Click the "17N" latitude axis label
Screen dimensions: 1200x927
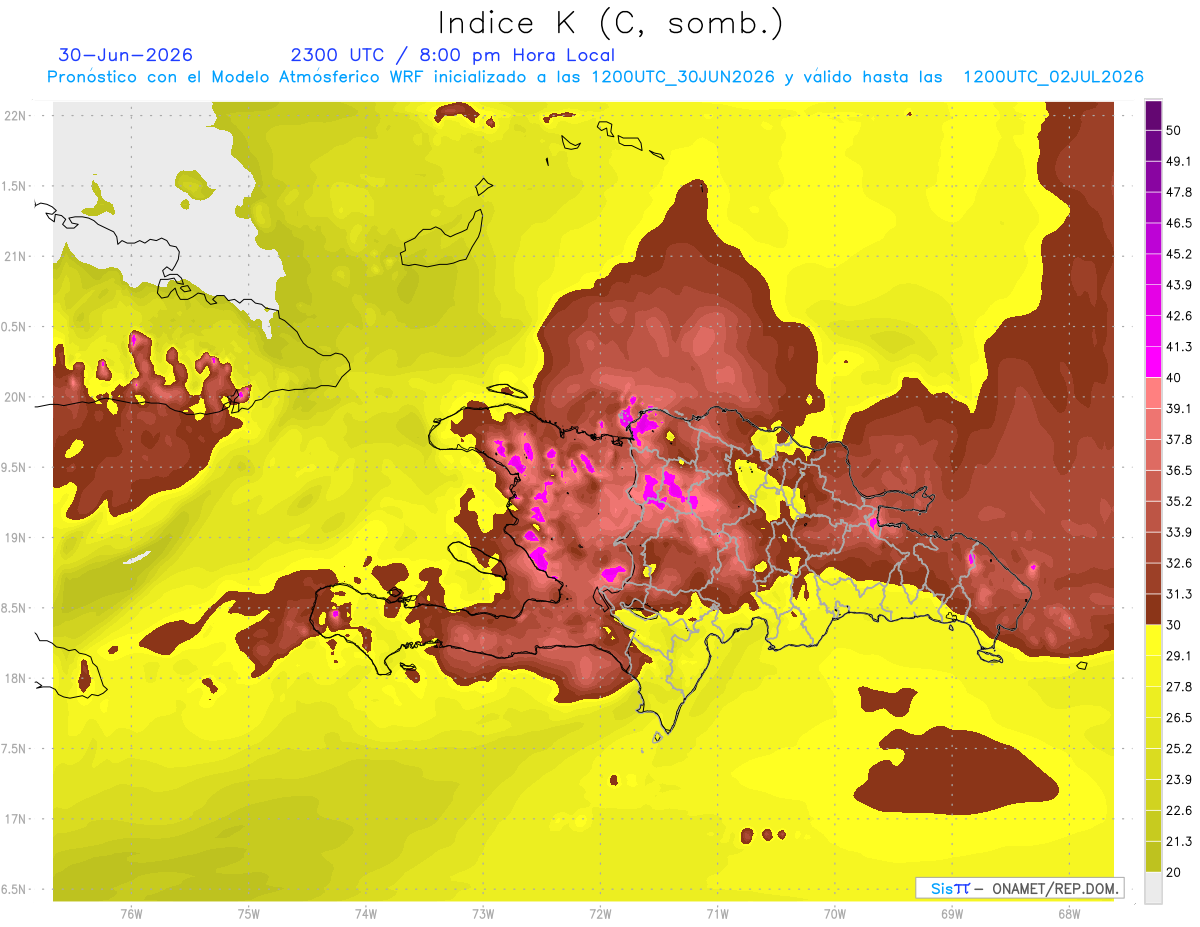click(16, 819)
